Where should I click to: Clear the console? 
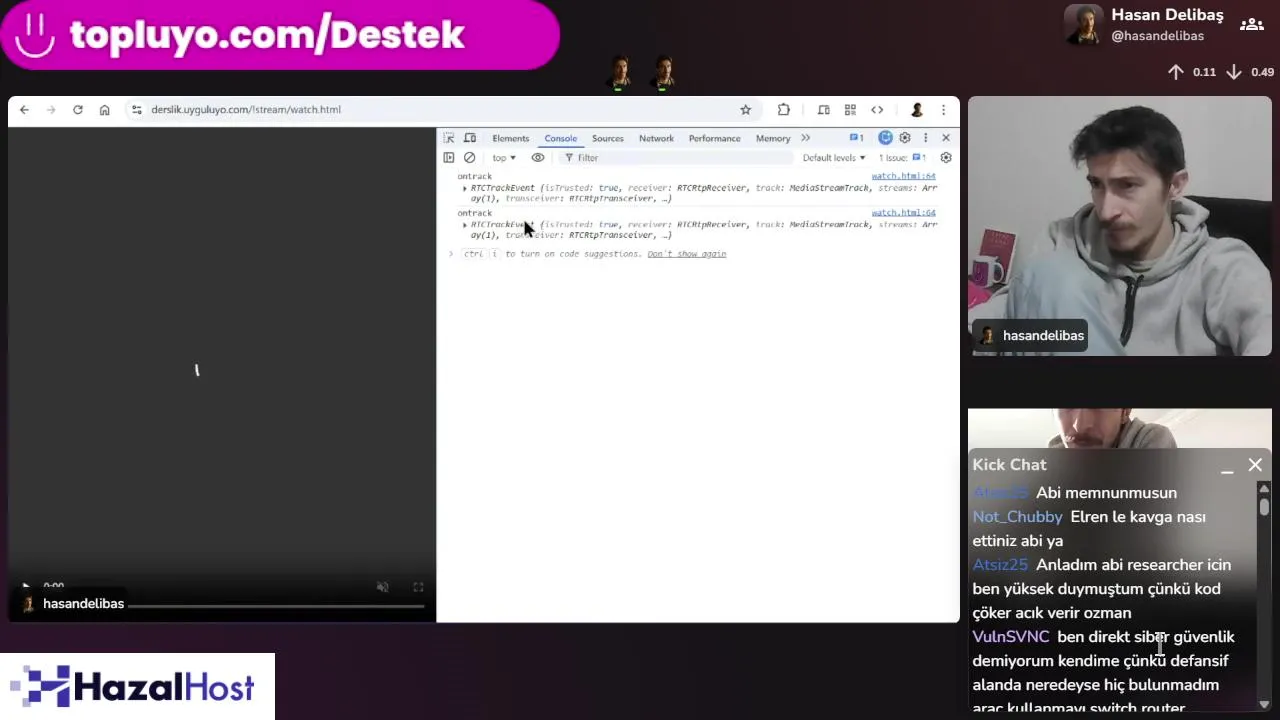click(469, 158)
